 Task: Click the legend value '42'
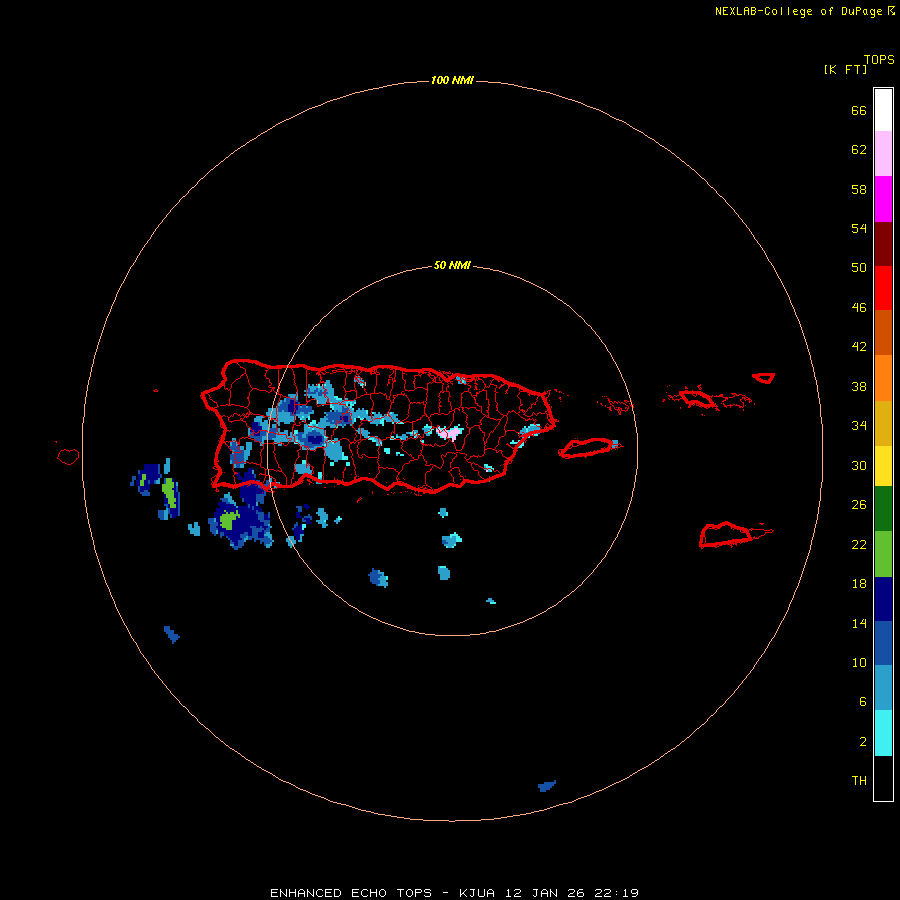point(859,346)
